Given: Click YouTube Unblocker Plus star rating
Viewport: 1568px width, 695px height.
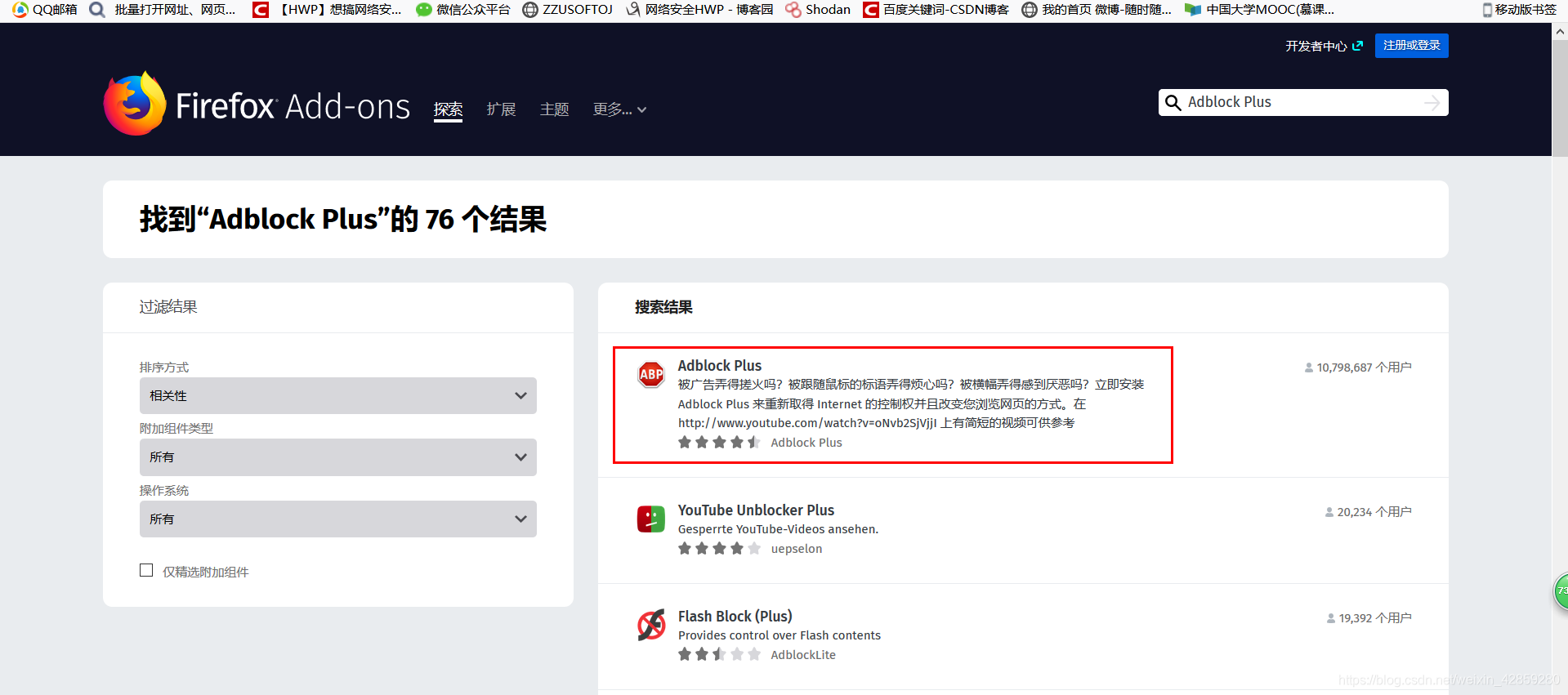Looking at the screenshot, I should click(719, 549).
